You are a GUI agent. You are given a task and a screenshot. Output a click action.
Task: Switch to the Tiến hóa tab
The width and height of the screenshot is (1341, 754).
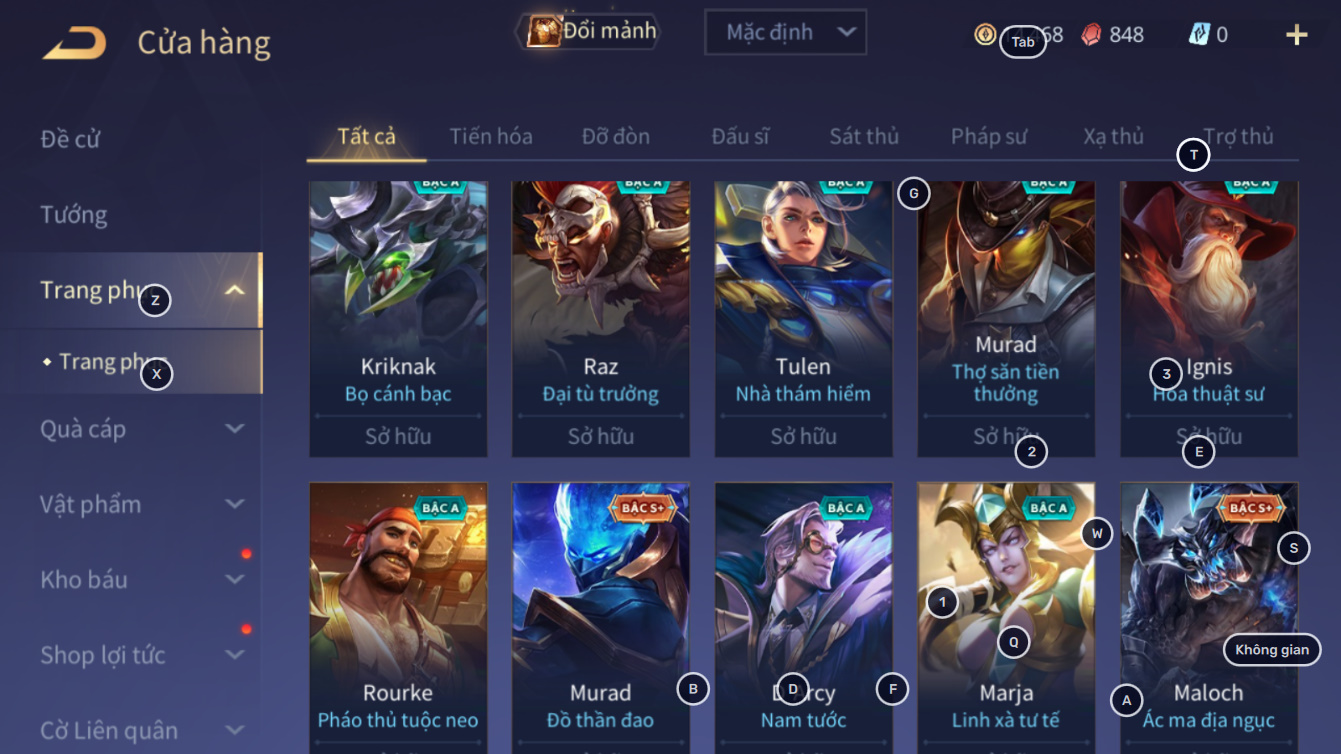[x=491, y=136]
